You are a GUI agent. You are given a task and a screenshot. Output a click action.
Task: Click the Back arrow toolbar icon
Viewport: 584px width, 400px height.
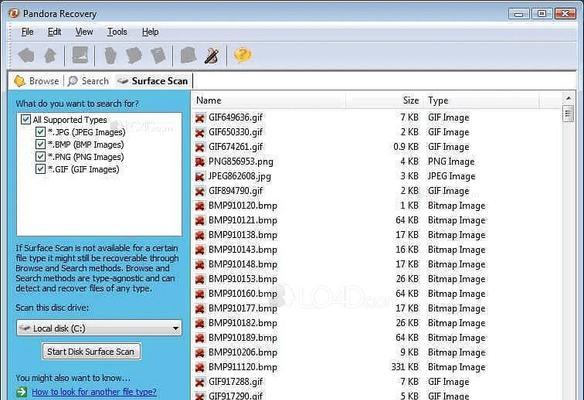coord(26,56)
